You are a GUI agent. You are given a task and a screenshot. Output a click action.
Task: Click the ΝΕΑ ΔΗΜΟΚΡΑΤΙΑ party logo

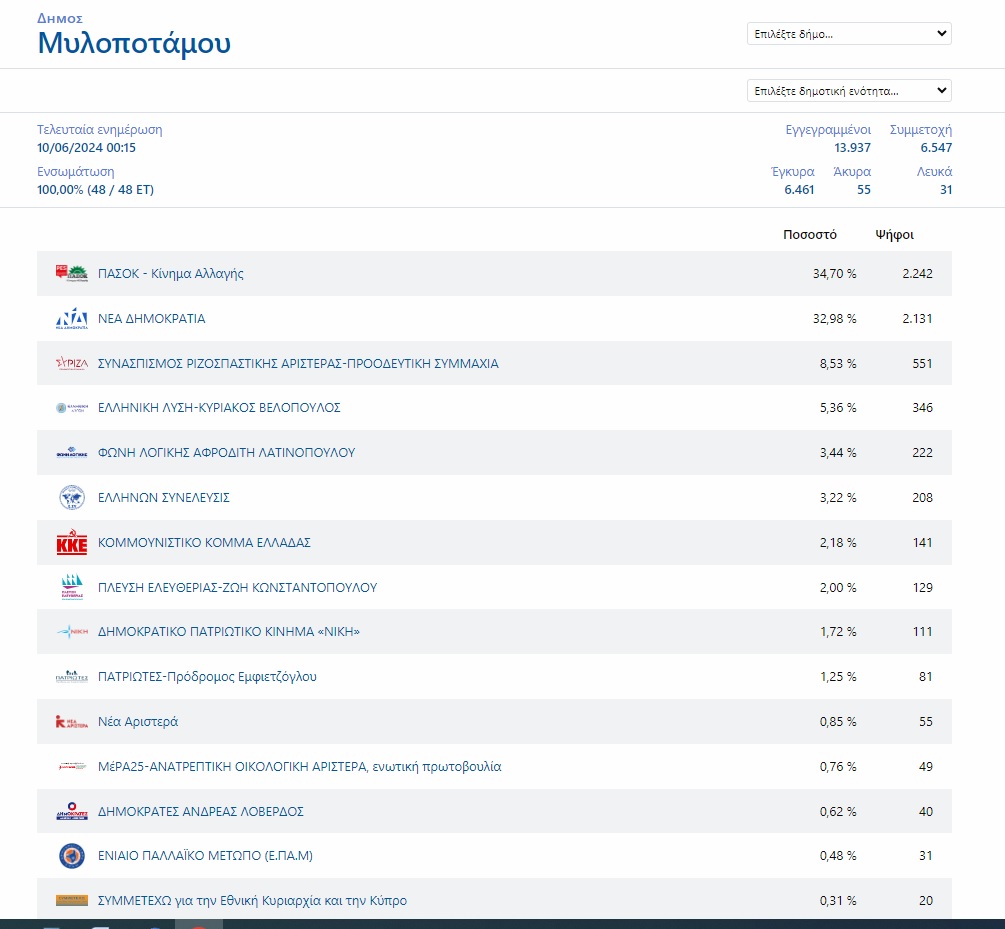[x=72, y=318]
